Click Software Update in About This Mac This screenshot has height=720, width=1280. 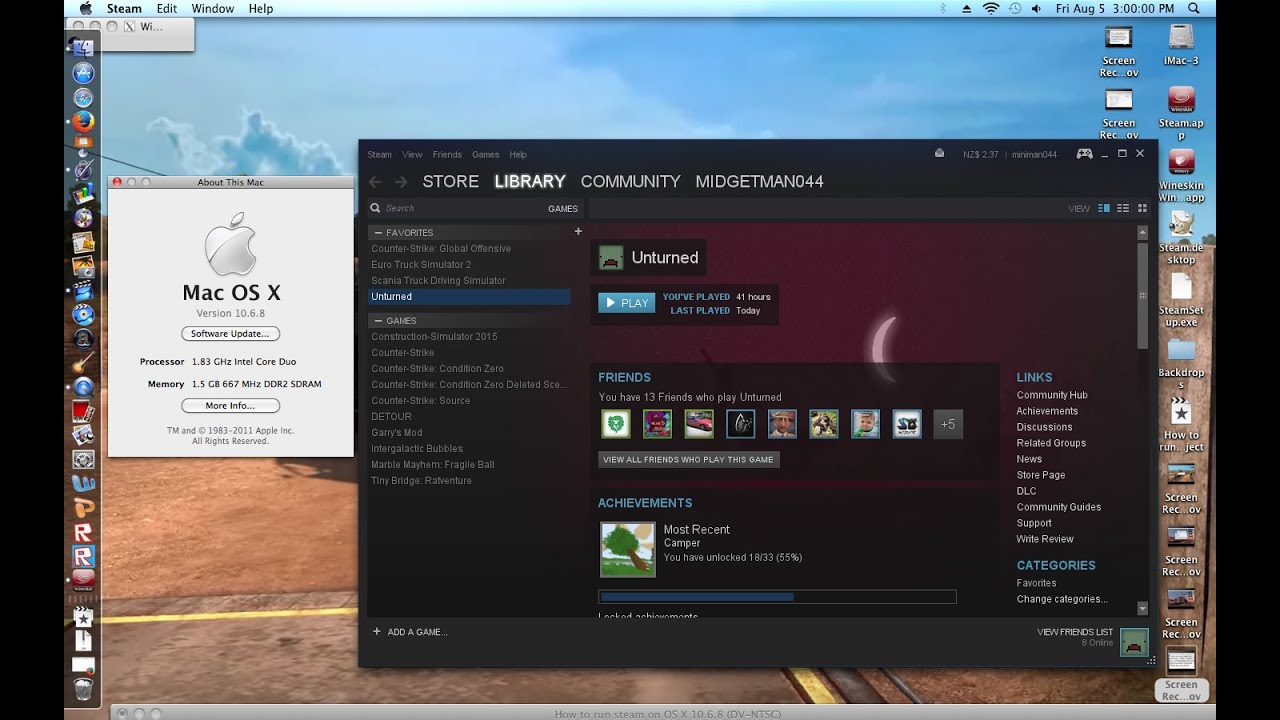pos(230,334)
